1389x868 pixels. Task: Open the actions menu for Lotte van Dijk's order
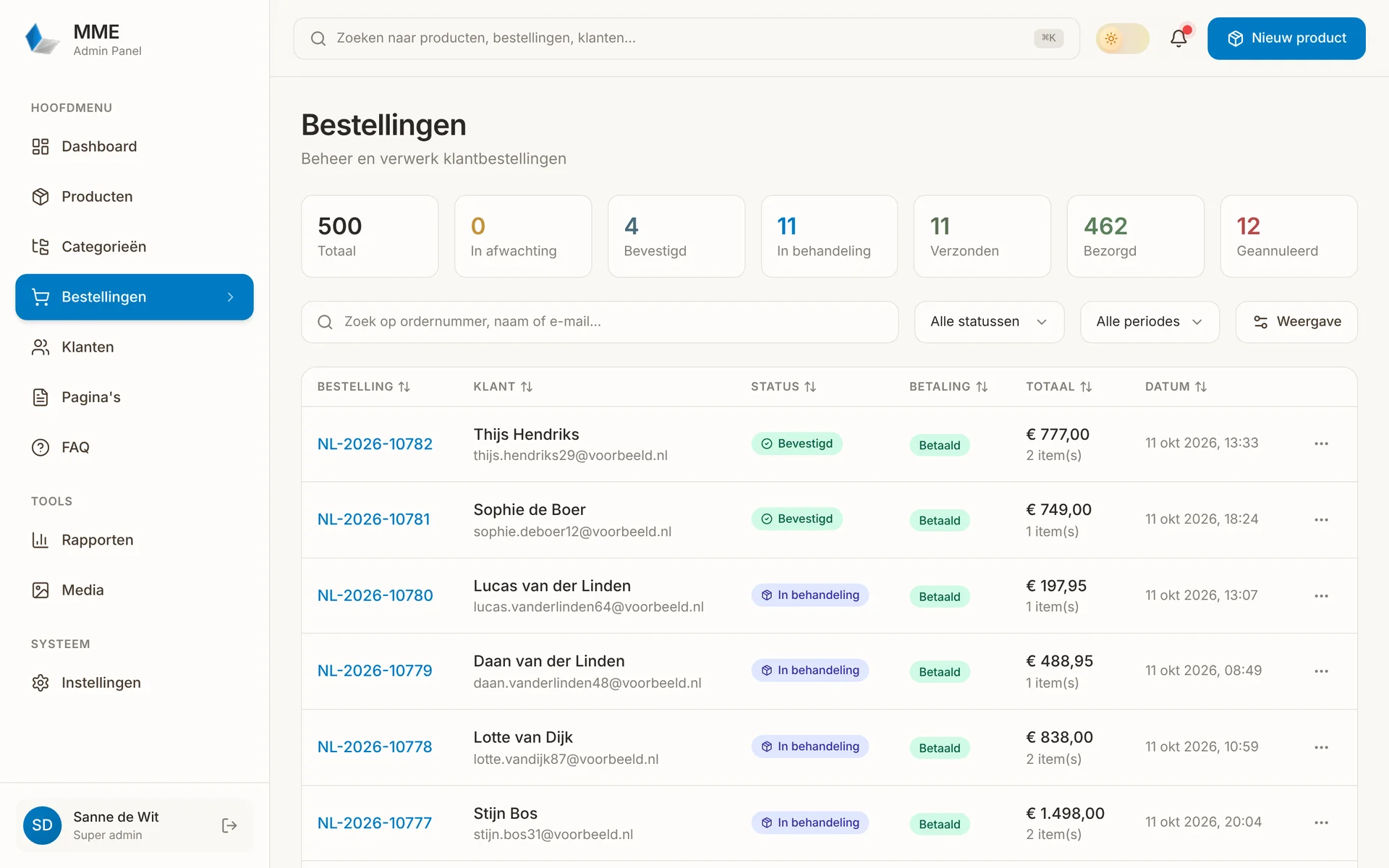point(1321,747)
